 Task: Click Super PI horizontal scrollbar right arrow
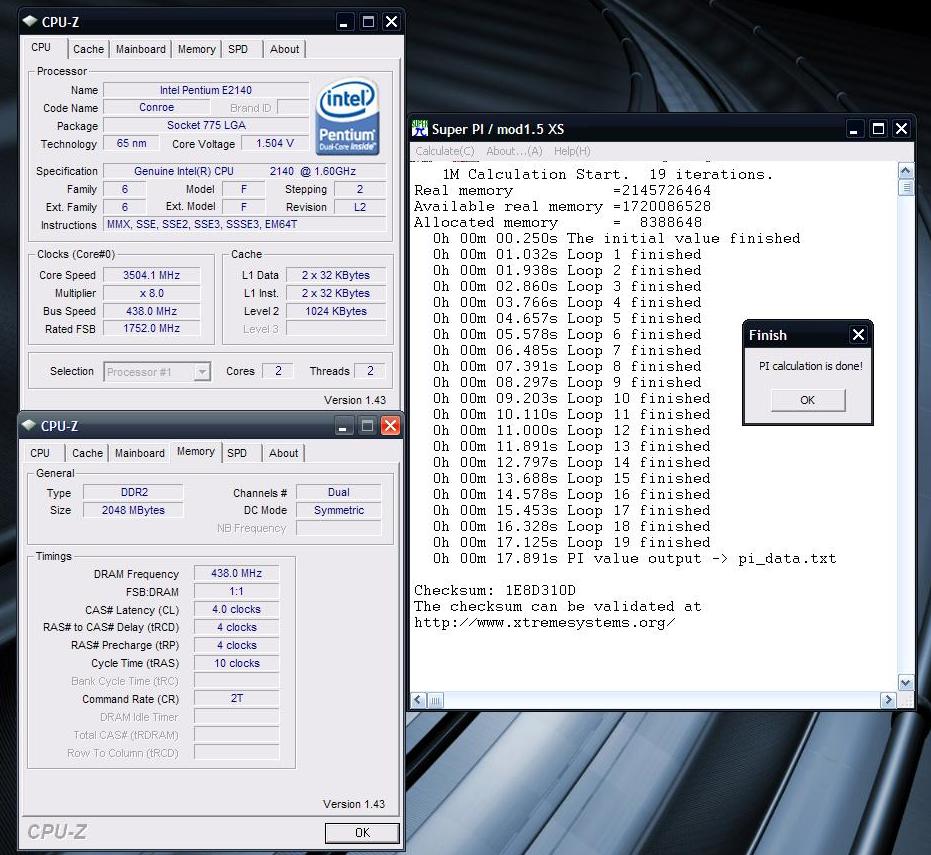(888, 700)
